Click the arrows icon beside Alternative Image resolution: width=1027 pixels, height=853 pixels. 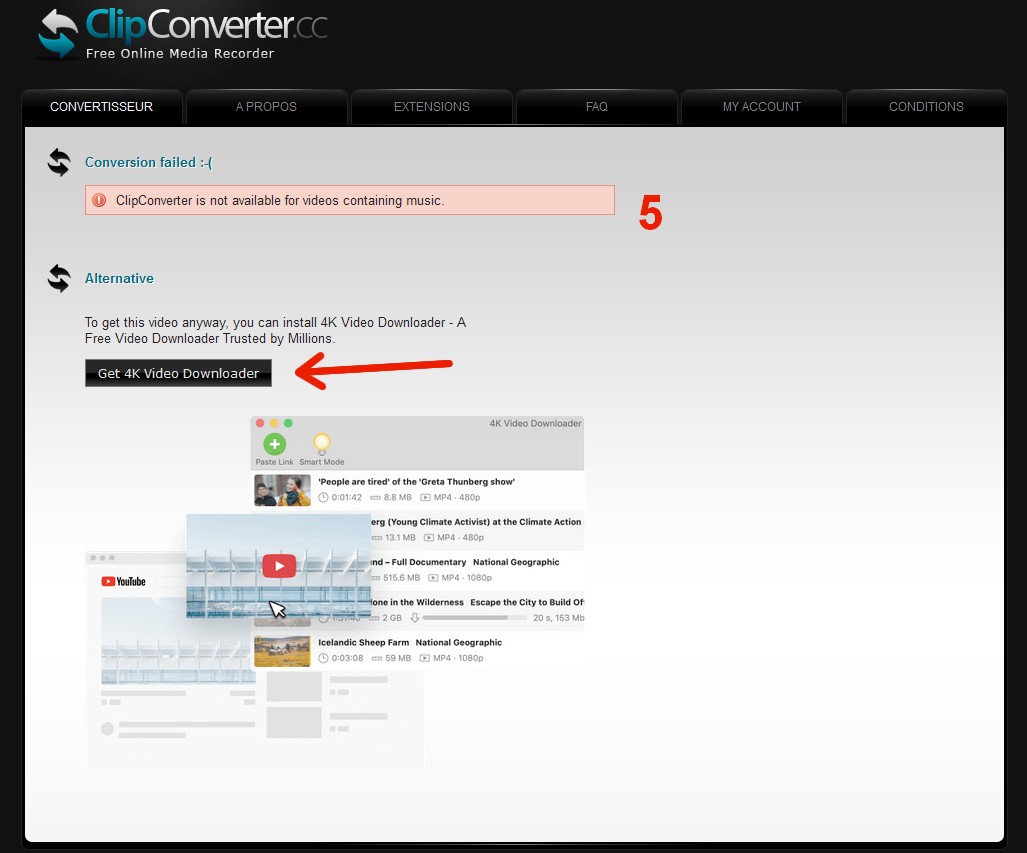59,278
